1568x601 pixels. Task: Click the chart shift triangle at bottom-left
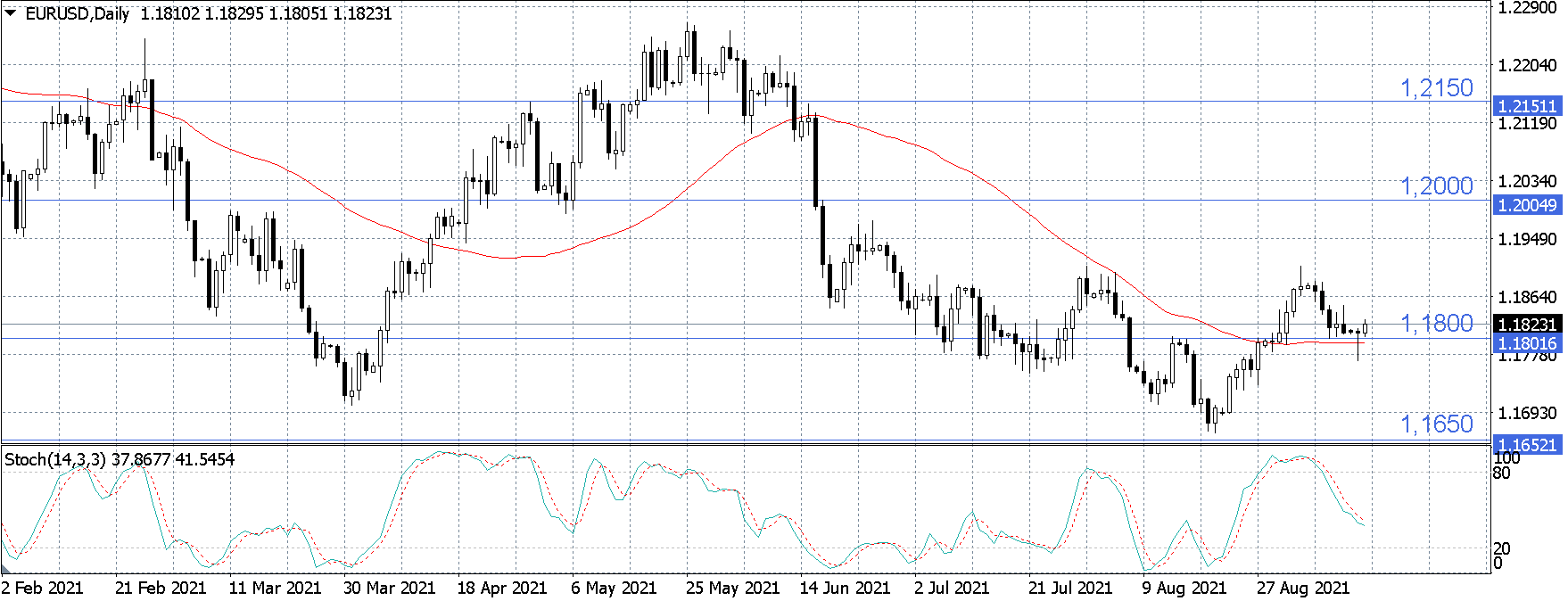[x=7, y=567]
